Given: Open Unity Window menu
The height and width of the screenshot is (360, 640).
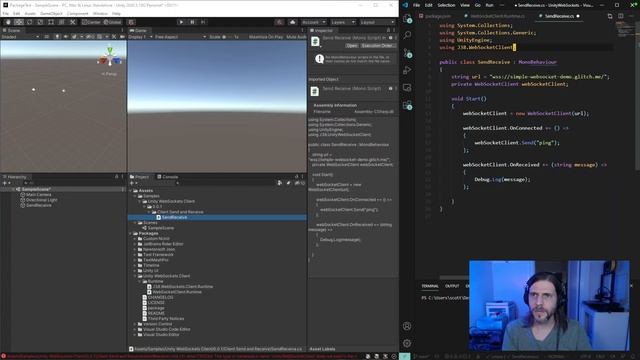Looking at the screenshot, I should coord(100,13).
